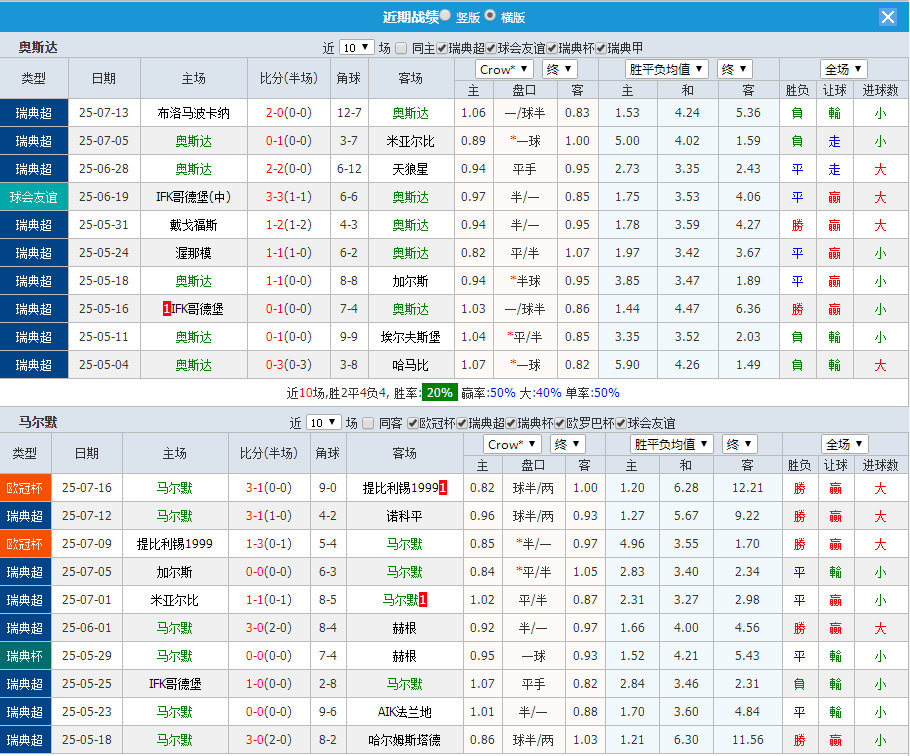This screenshot has width=910, height=756.
Task: Click the yellow 输 badge for 布洛马波卡纳 match
Action: (x=835, y=113)
